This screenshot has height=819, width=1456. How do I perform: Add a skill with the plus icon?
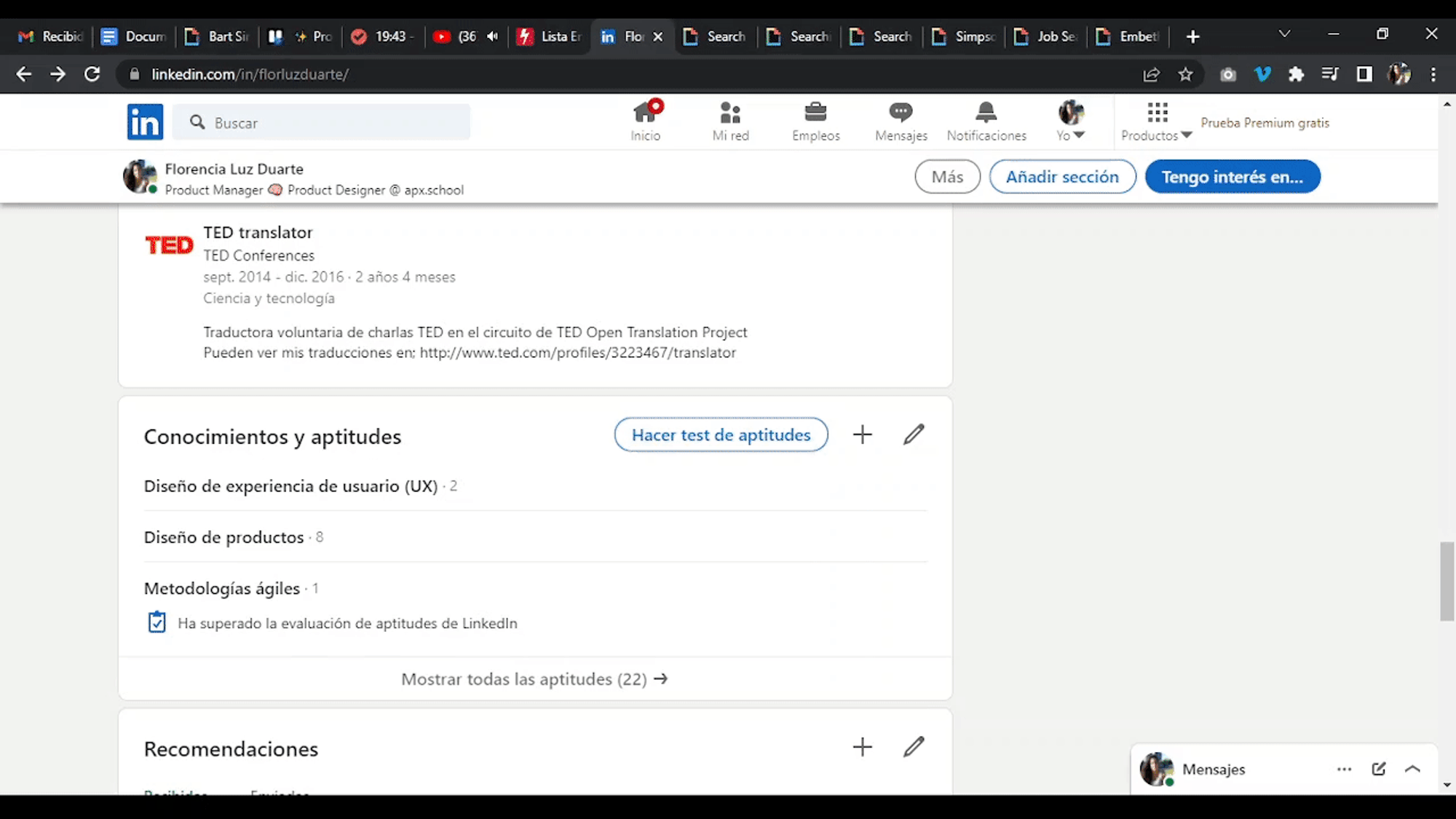click(862, 435)
